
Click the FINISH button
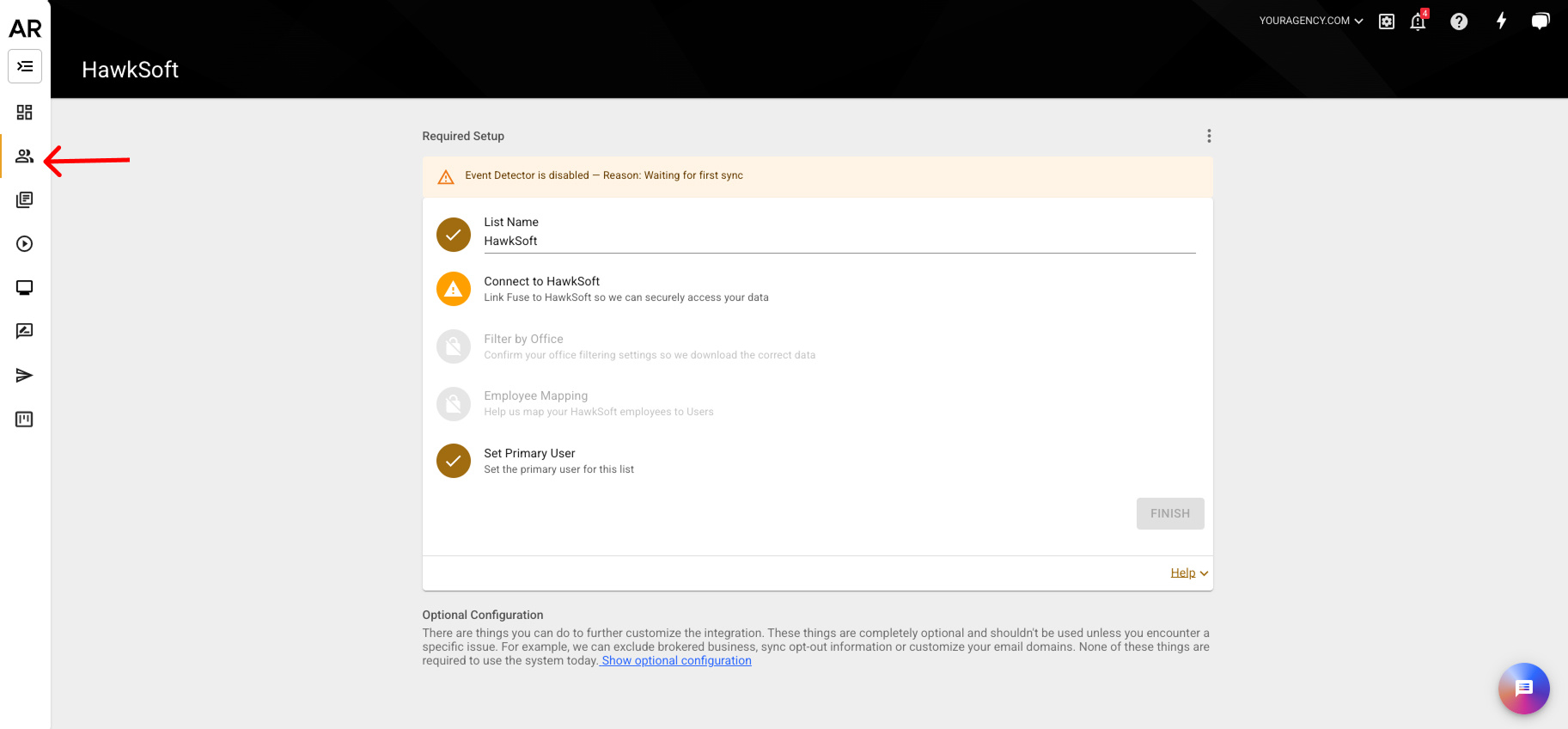pyautogui.click(x=1170, y=513)
